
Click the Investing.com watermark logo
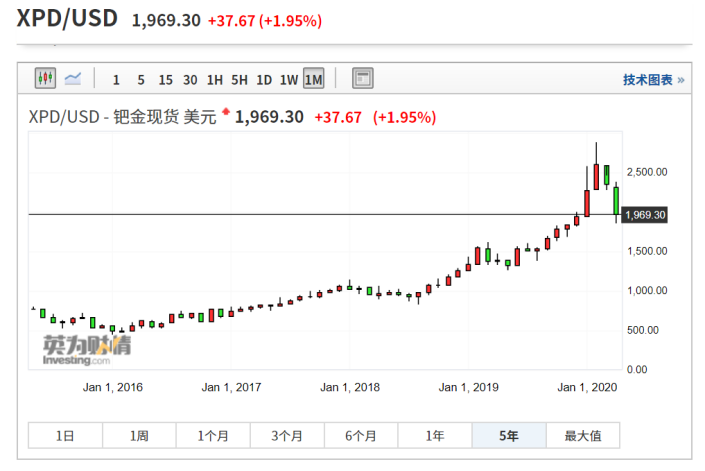[87, 349]
